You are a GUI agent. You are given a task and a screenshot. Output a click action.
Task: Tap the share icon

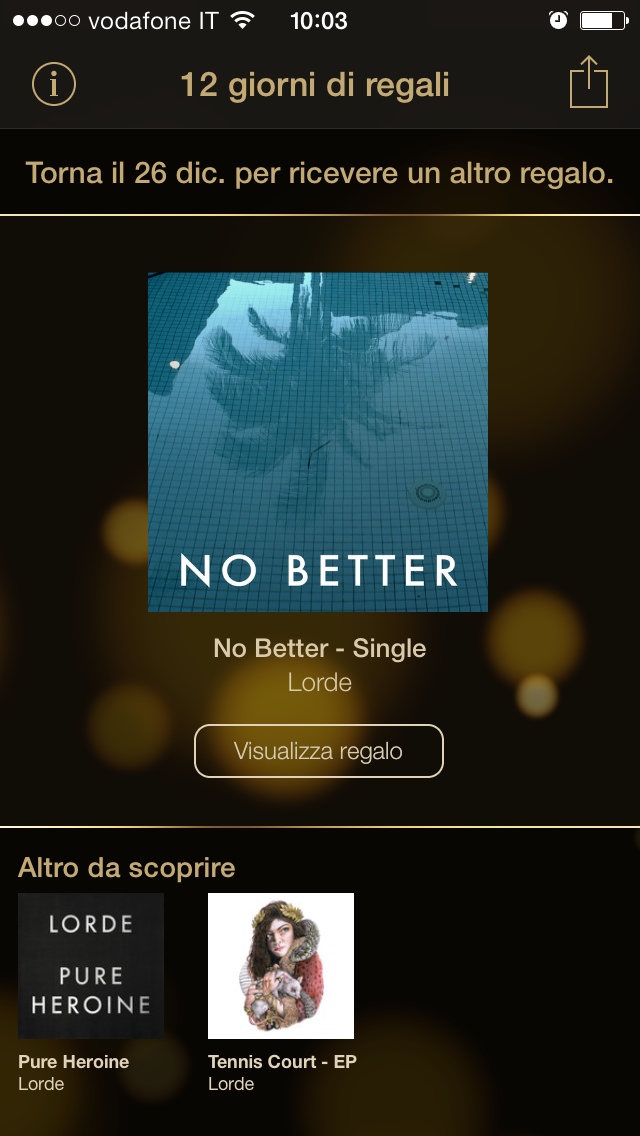589,82
